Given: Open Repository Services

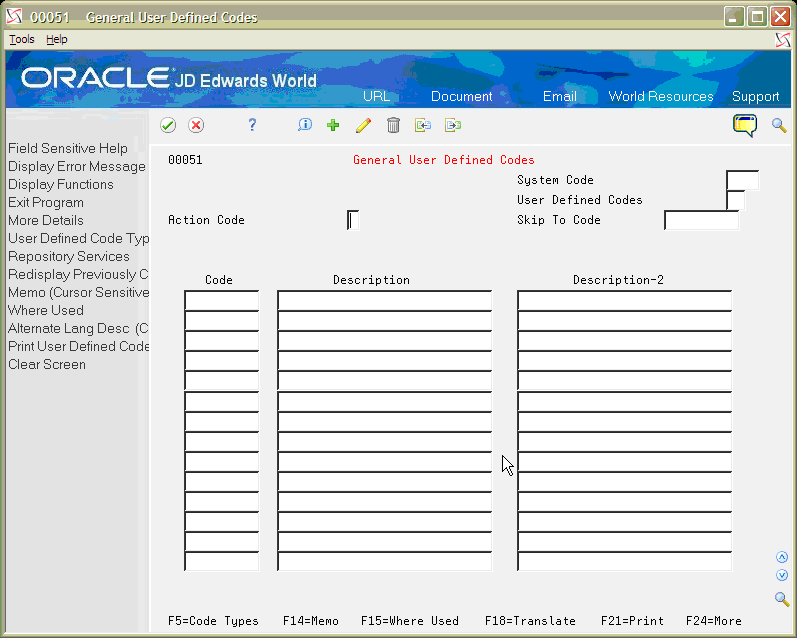Looking at the screenshot, I should 69,256.
